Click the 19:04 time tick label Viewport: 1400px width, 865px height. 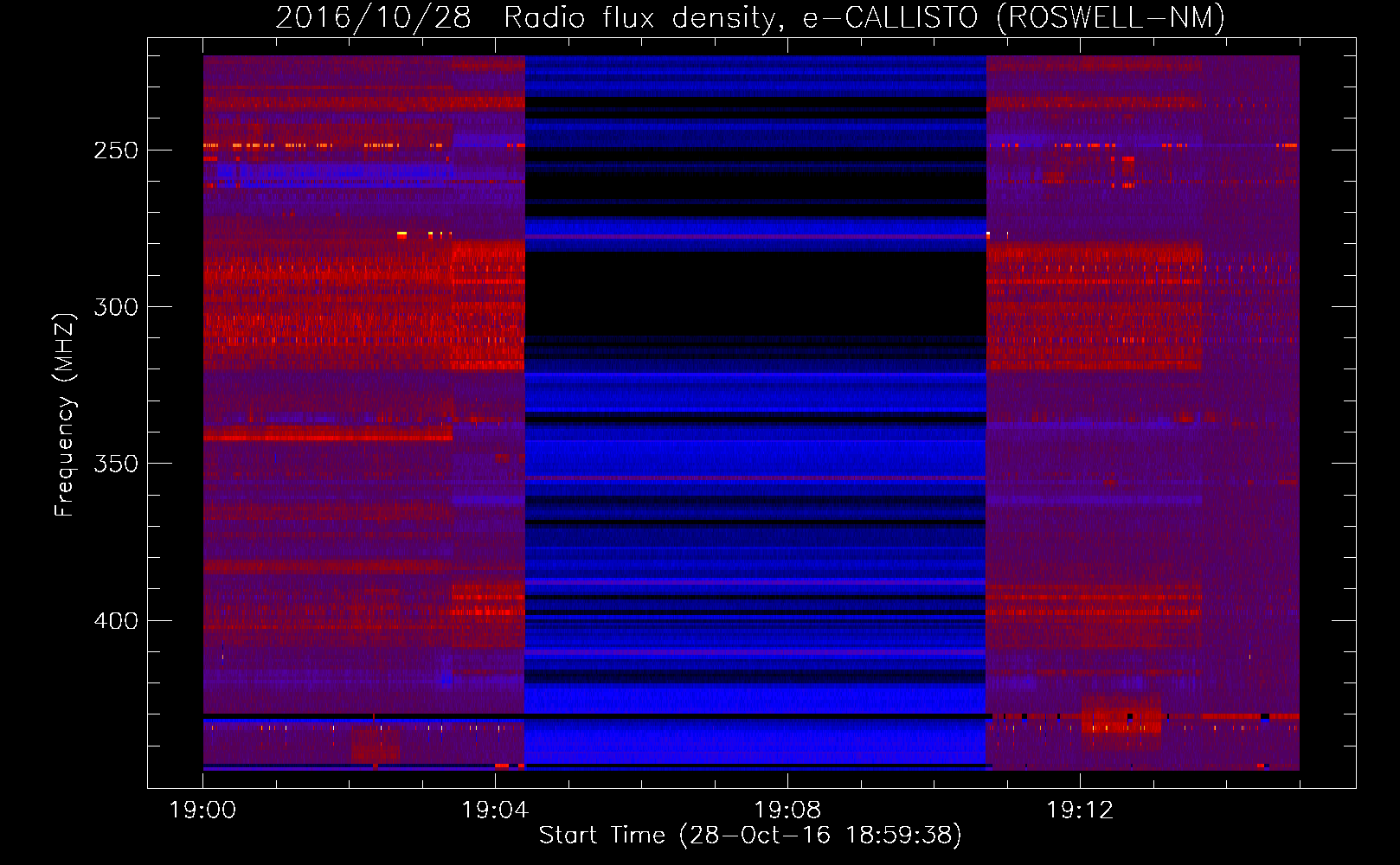pos(495,811)
